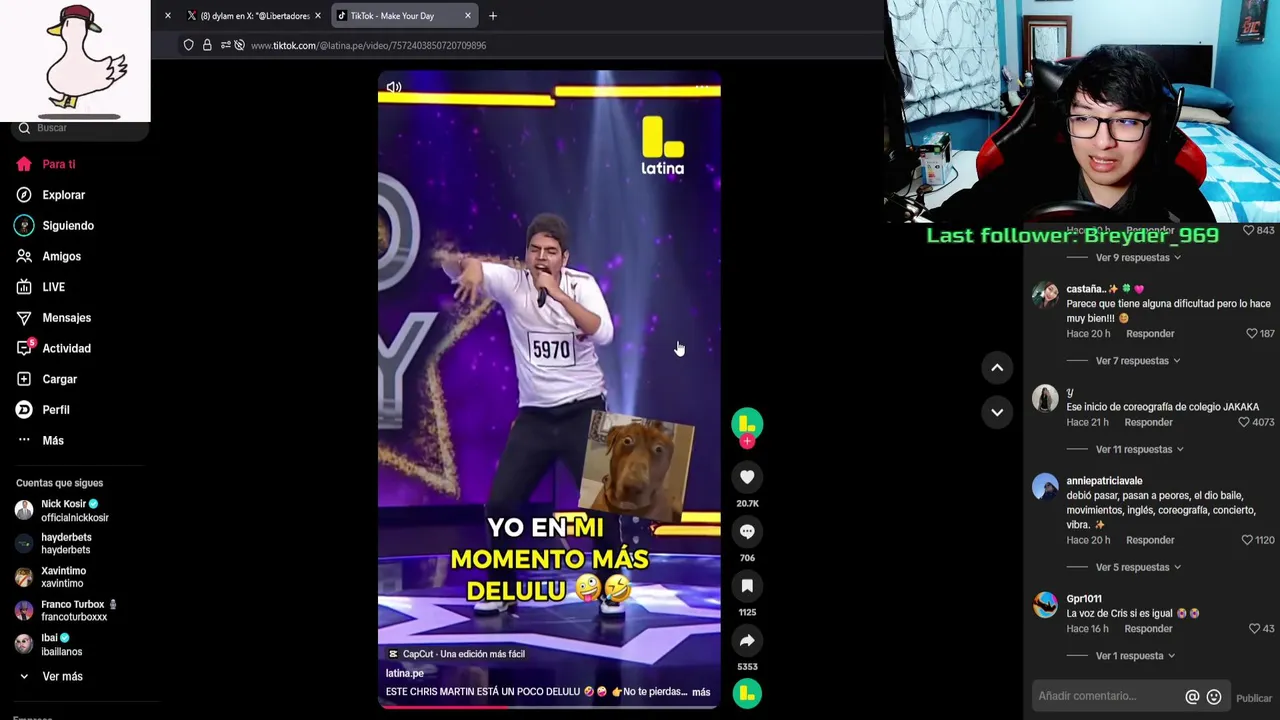Reply to anniepatriciavale's comment
Viewport: 1280px width, 720px height.
[1150, 540]
